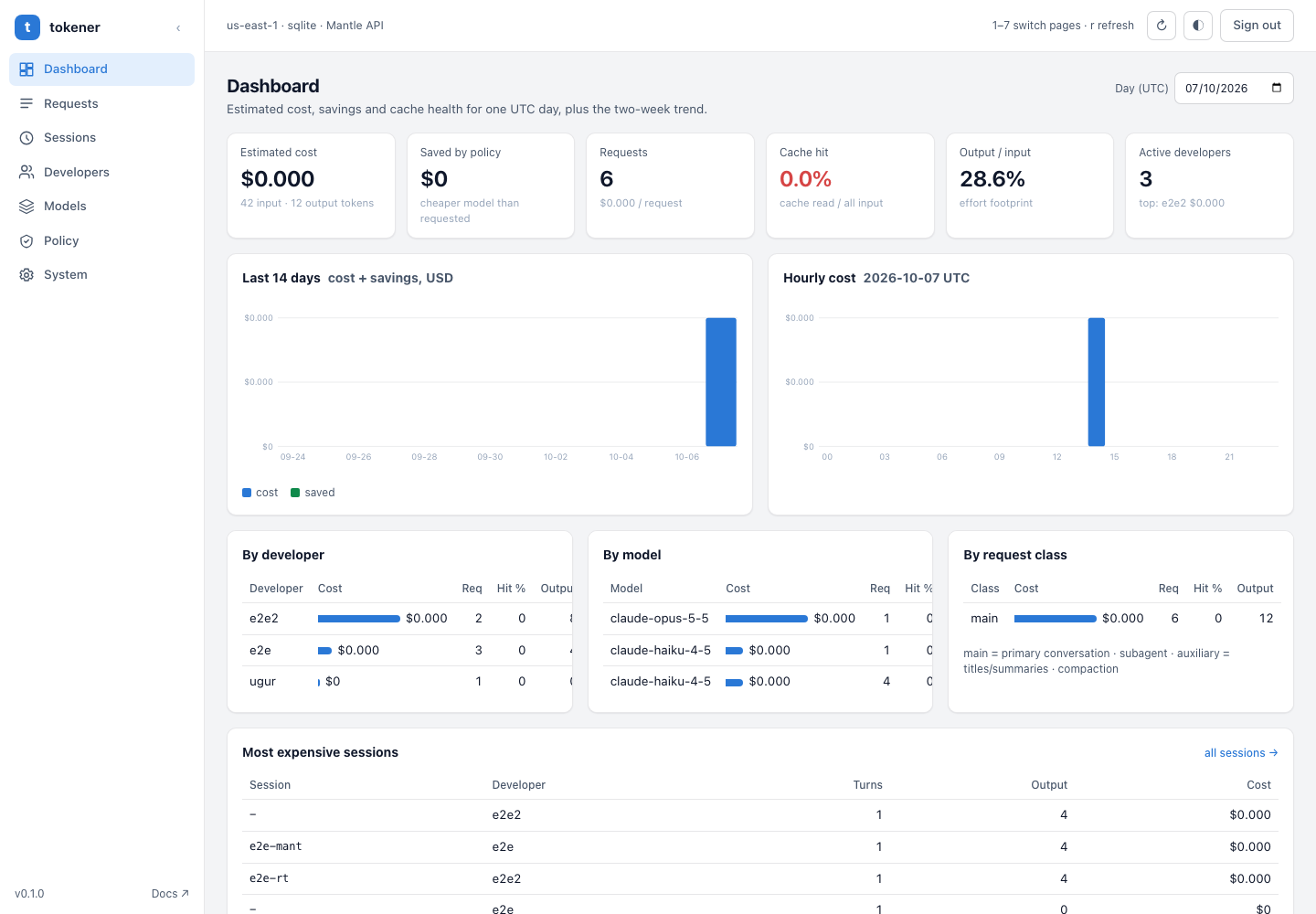Click the Turns column header
Image resolution: width=1316 pixels, height=914 pixels.
tap(867, 785)
